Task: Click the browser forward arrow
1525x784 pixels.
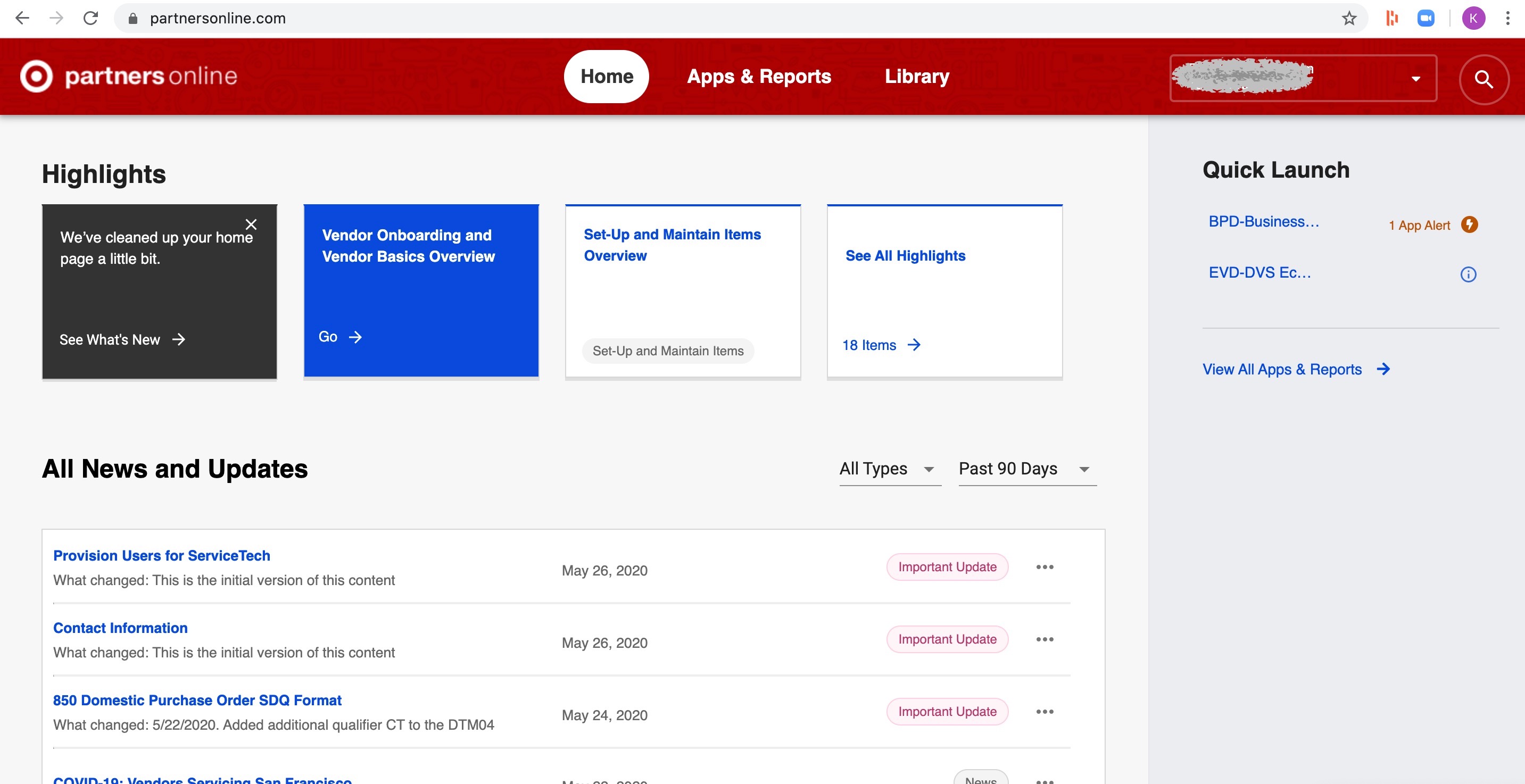Action: click(x=56, y=18)
